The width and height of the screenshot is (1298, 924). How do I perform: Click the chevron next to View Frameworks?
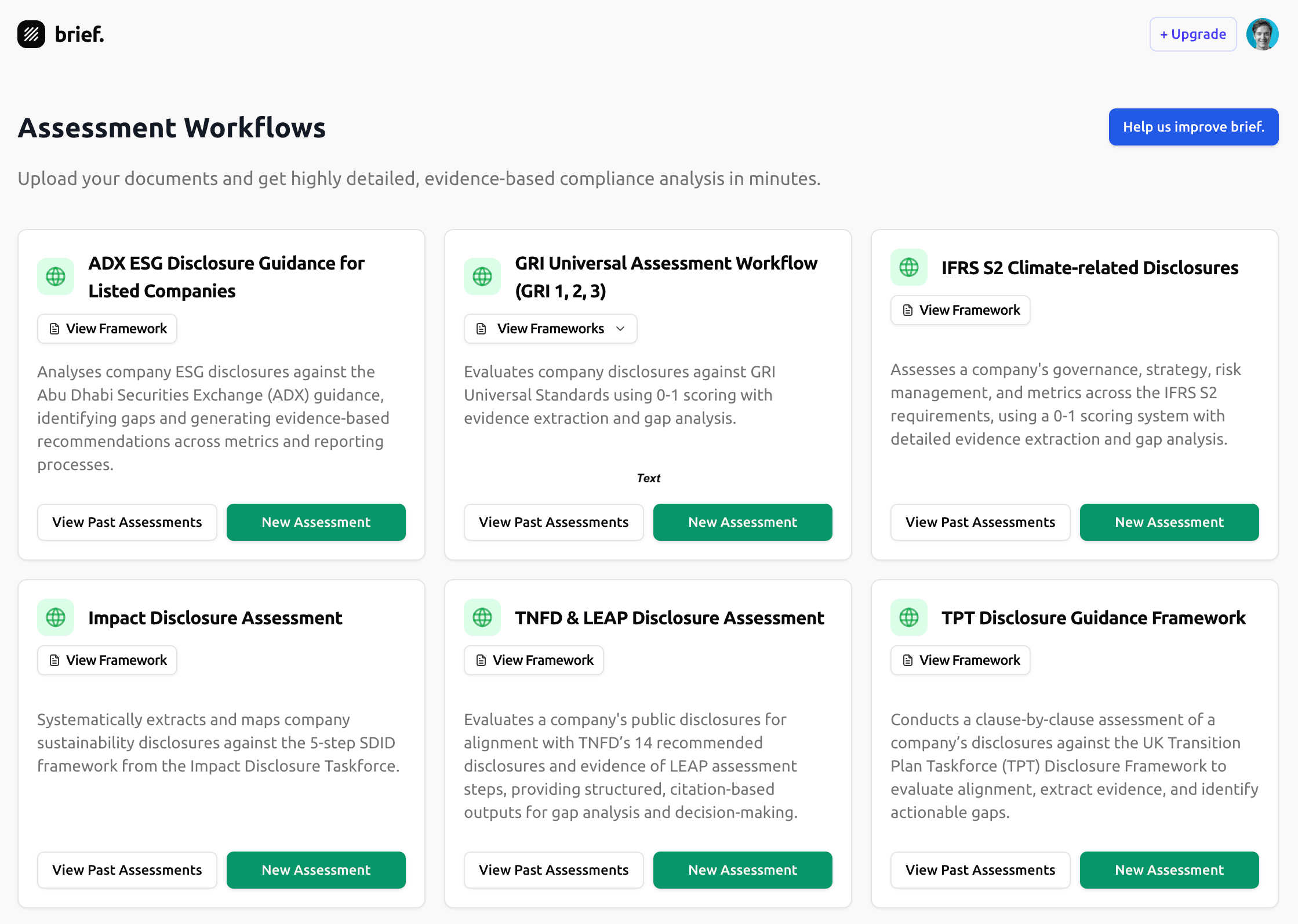pos(620,329)
